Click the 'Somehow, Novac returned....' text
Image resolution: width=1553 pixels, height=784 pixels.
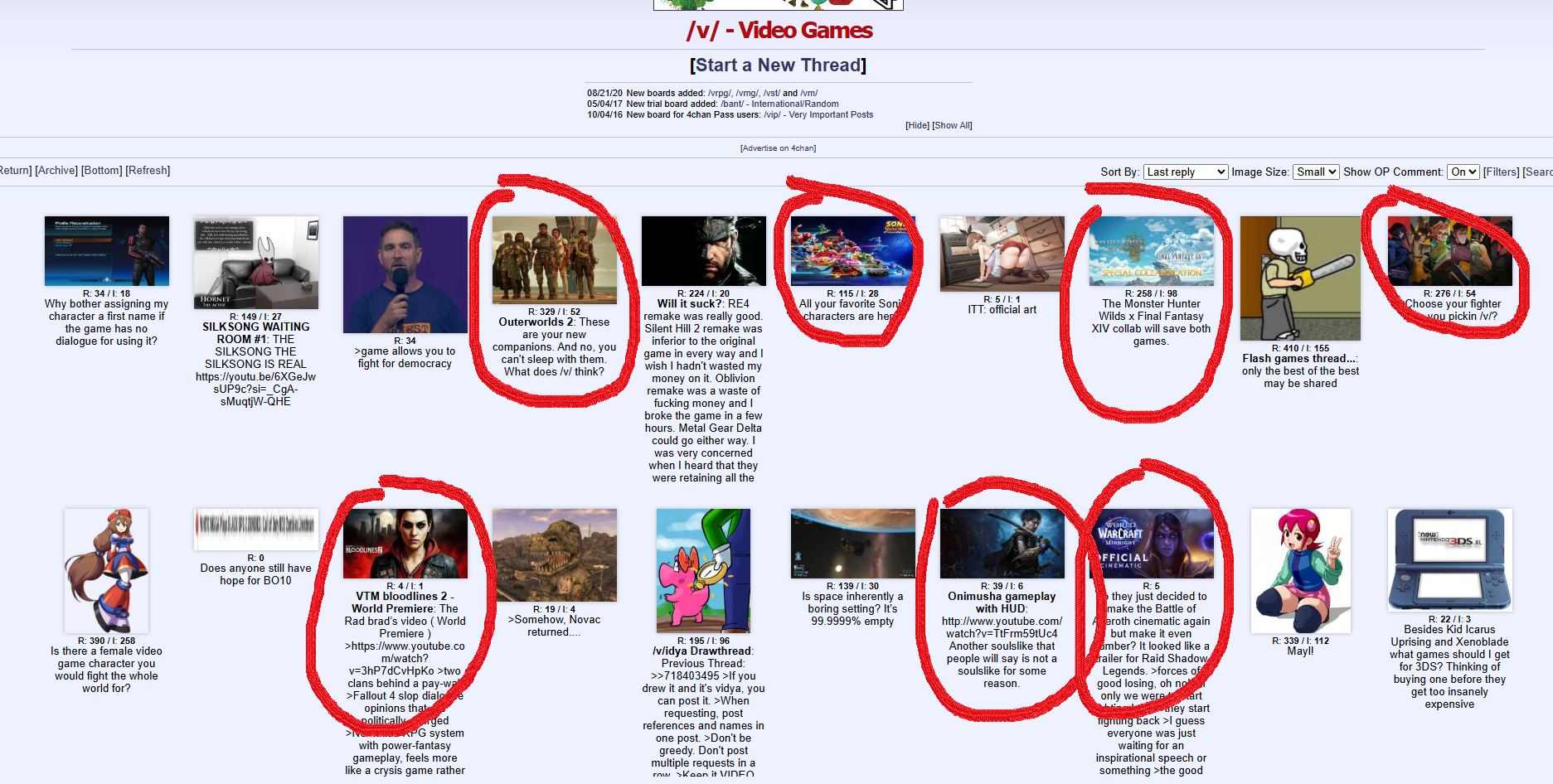555,626
